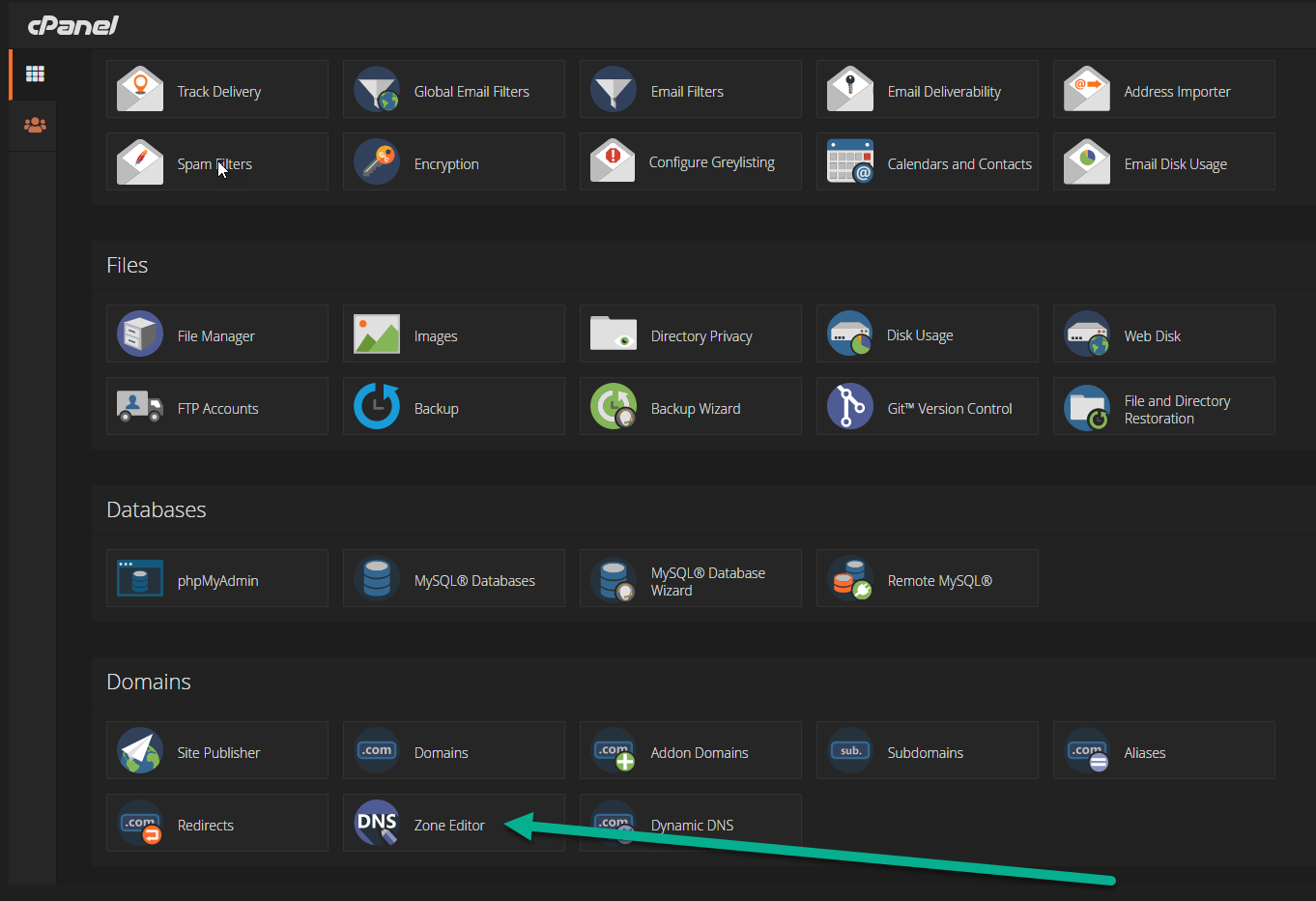Screen dimensions: 1316x901
Task: Open the Backup clock icon
Action: (377, 407)
